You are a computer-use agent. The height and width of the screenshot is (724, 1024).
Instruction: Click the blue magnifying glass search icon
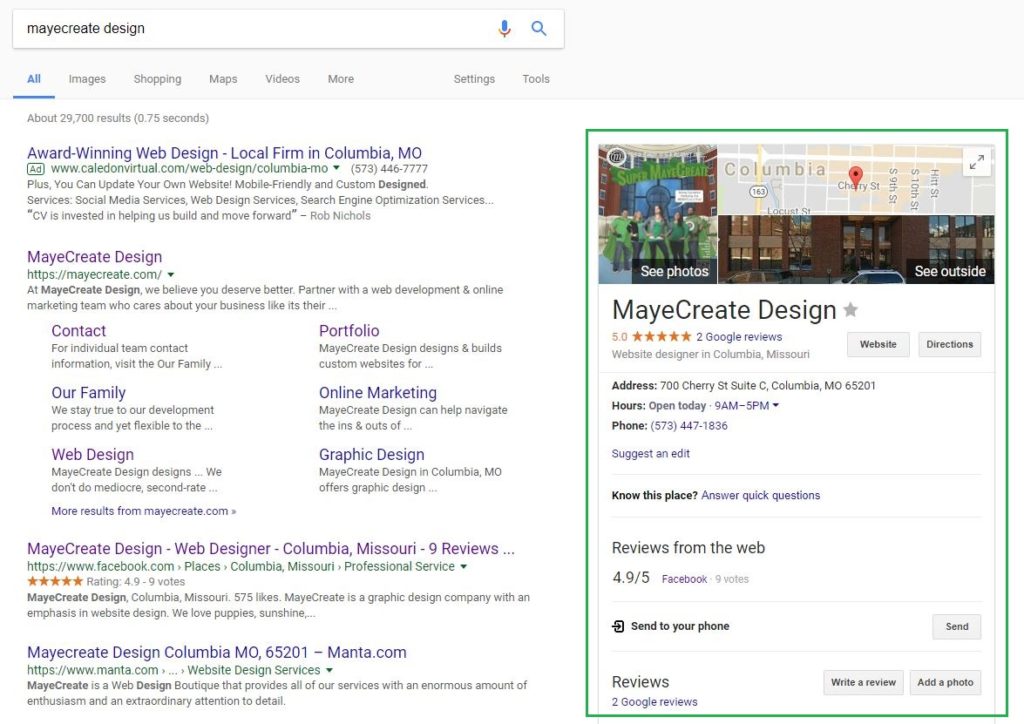[x=539, y=29]
